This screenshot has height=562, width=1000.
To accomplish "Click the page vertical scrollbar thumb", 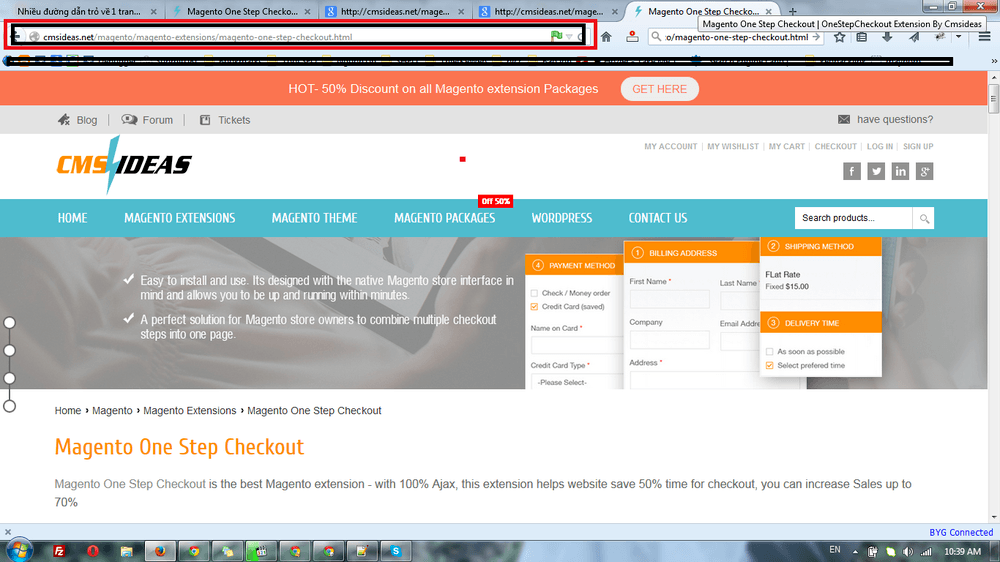I will pos(994,98).
